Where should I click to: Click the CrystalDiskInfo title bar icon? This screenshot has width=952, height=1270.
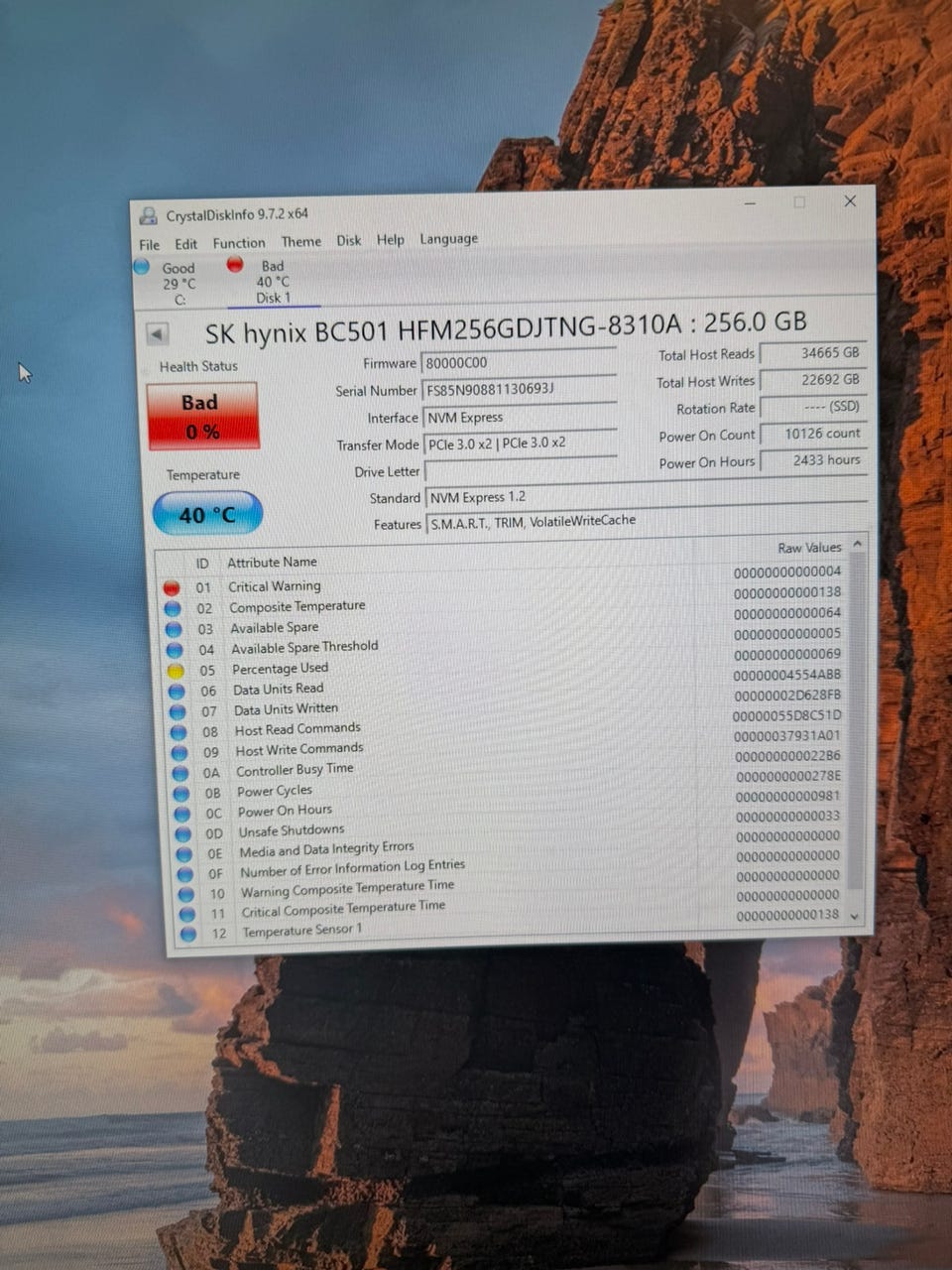149,215
